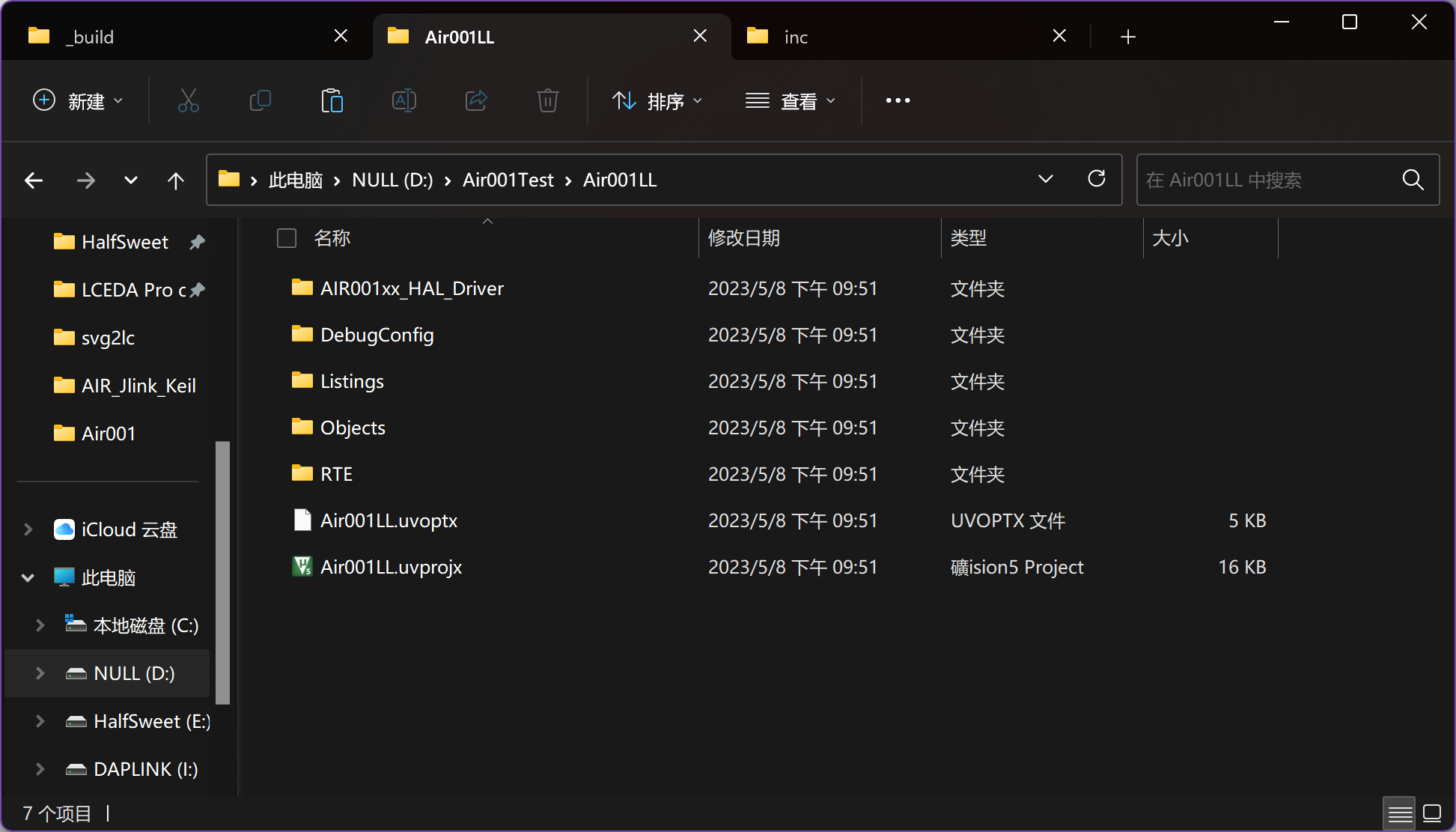Switch to the inc tab
Viewport: 1456px width, 832px height.
click(861, 37)
